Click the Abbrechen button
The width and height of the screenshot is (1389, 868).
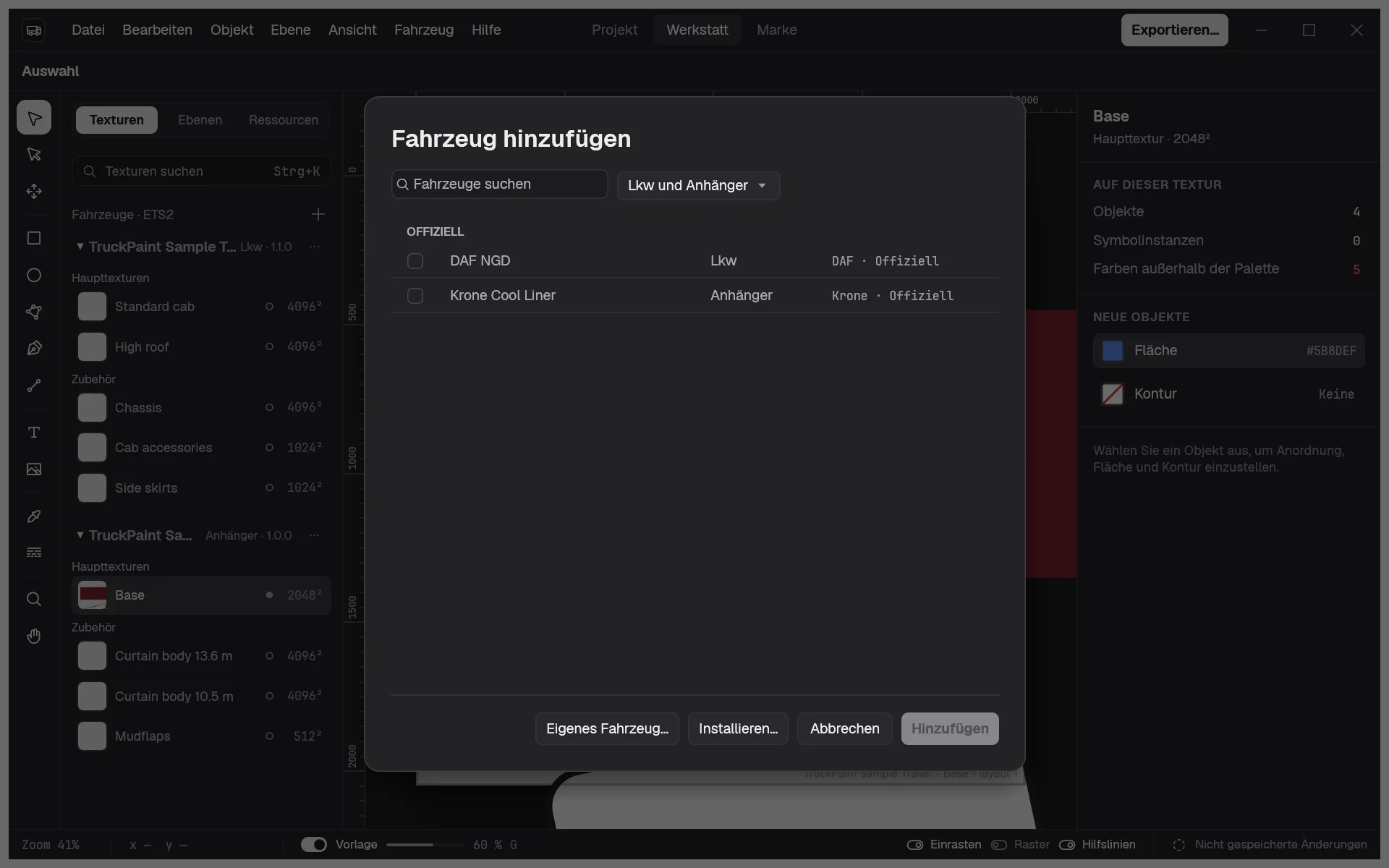845,728
